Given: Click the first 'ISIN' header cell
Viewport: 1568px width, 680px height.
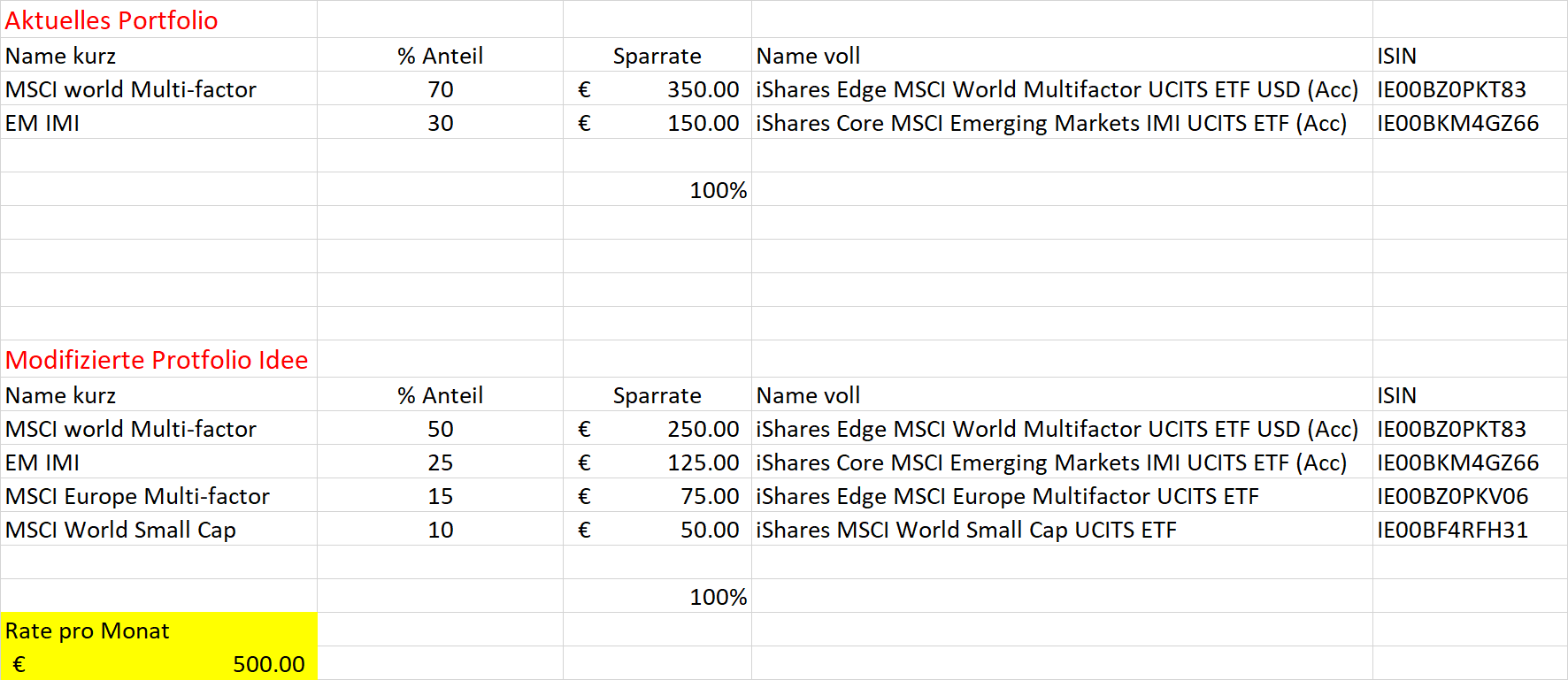Looking at the screenshot, I should 1470,55.
